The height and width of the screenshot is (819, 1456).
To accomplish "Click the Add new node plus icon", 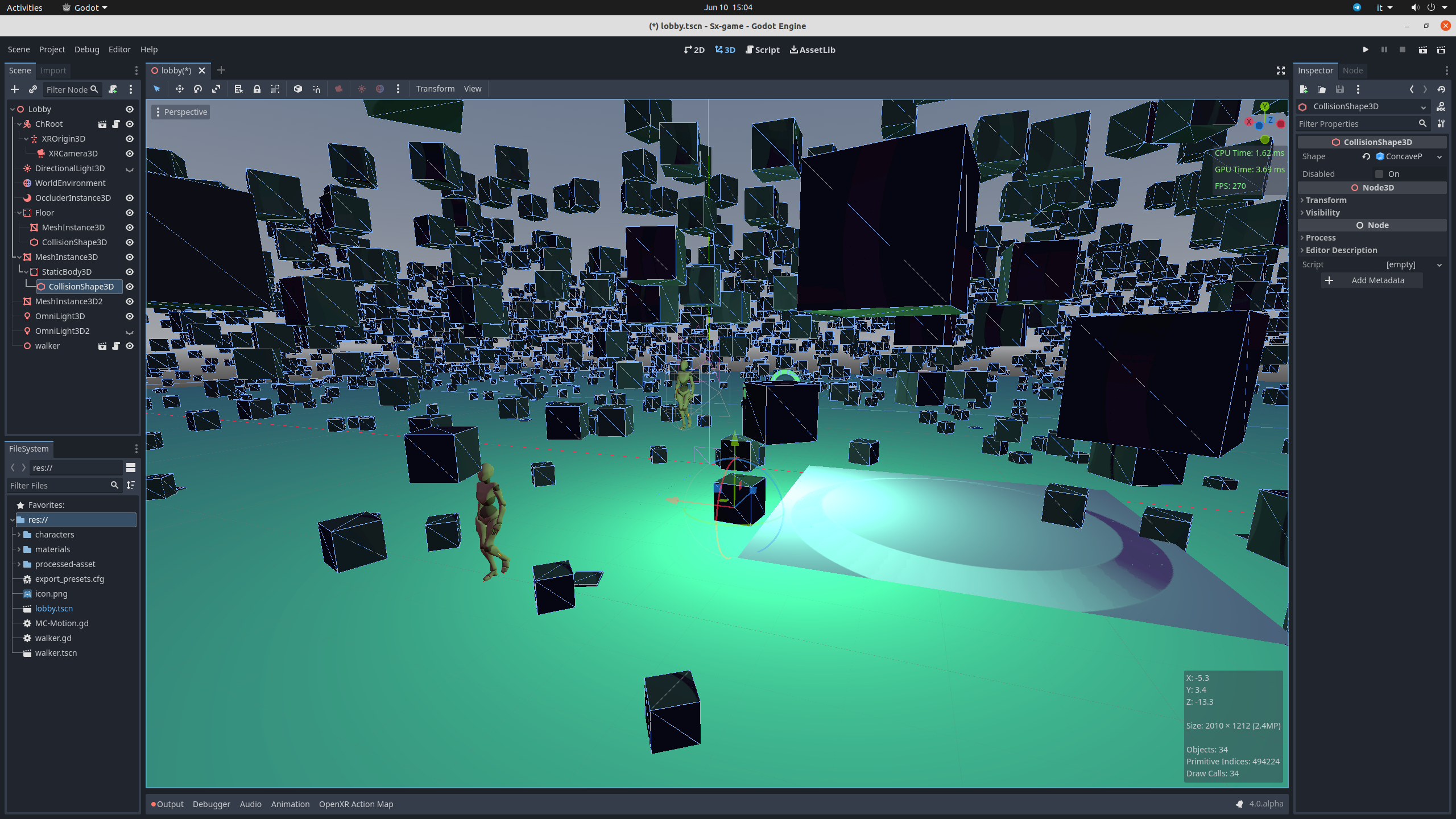I will pos(15,89).
